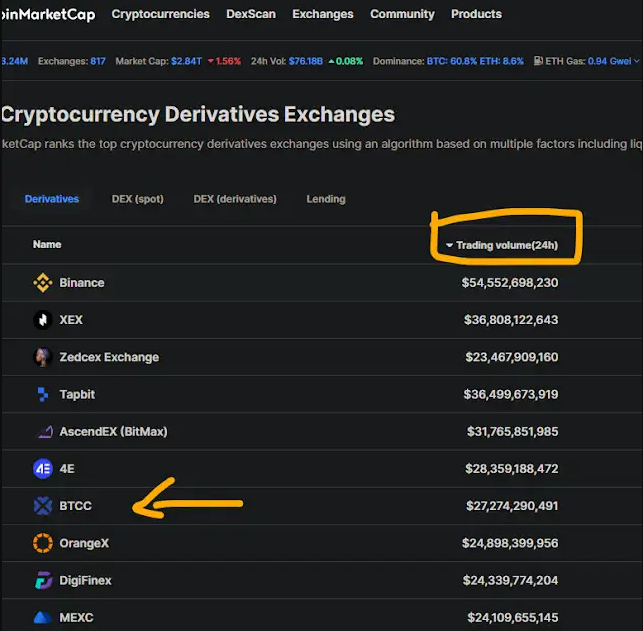Open the MEXC exchange link
This screenshot has width=643, height=631.
(76, 617)
